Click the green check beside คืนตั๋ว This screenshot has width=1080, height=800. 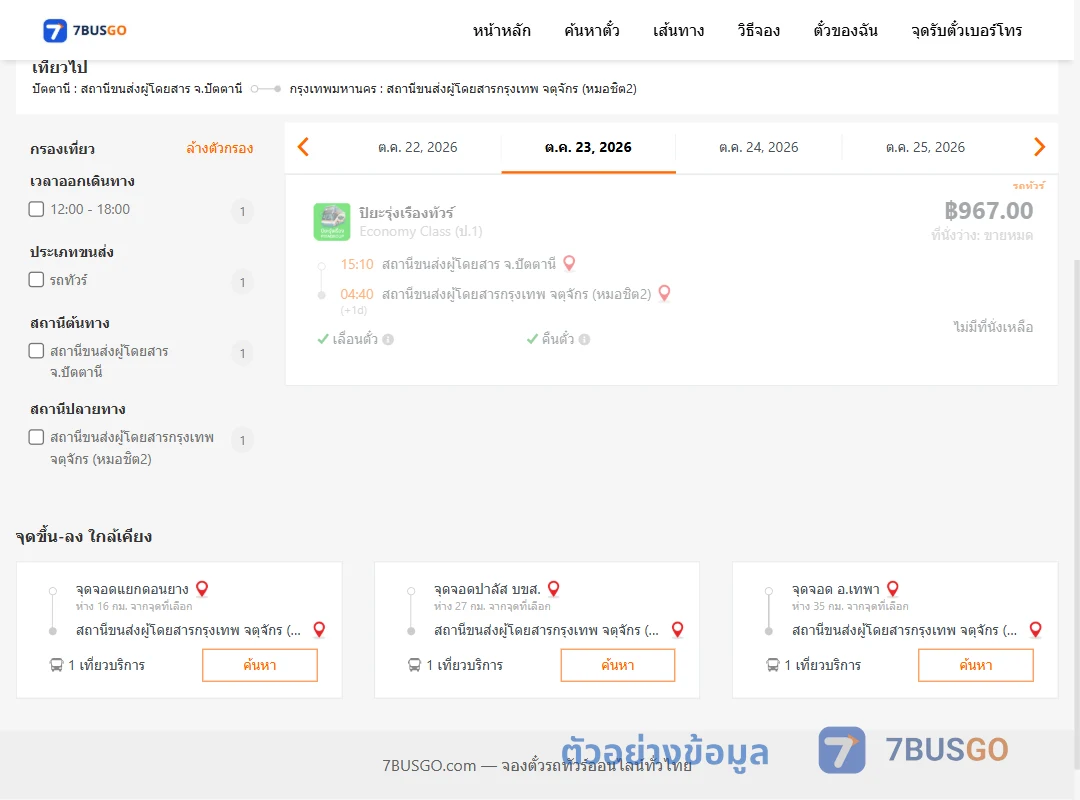click(532, 339)
